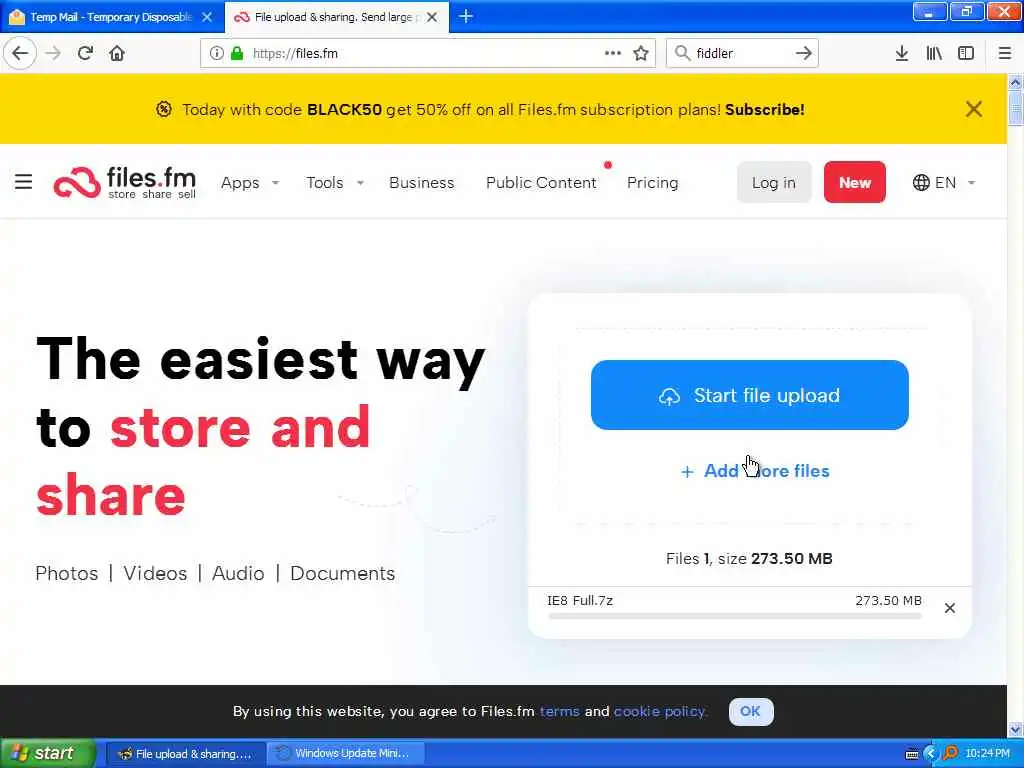Click Add more files link

coord(755,471)
